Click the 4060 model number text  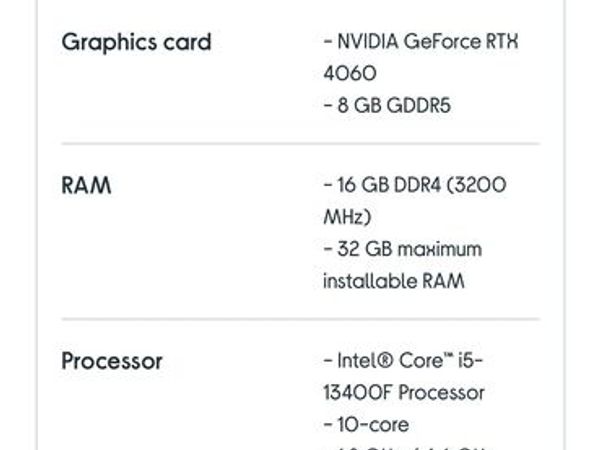tap(350, 73)
